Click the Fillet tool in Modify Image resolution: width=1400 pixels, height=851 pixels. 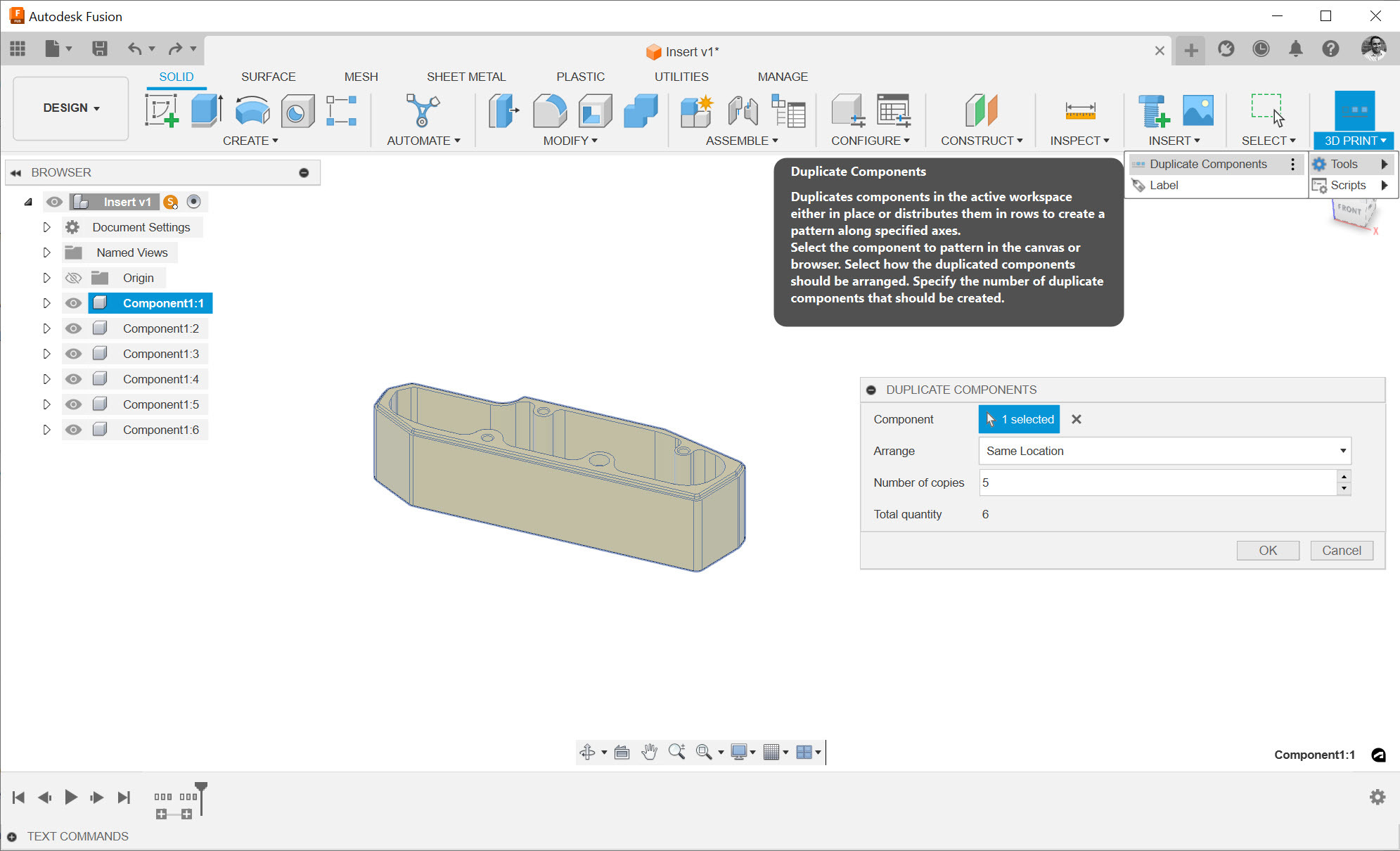[x=549, y=111]
